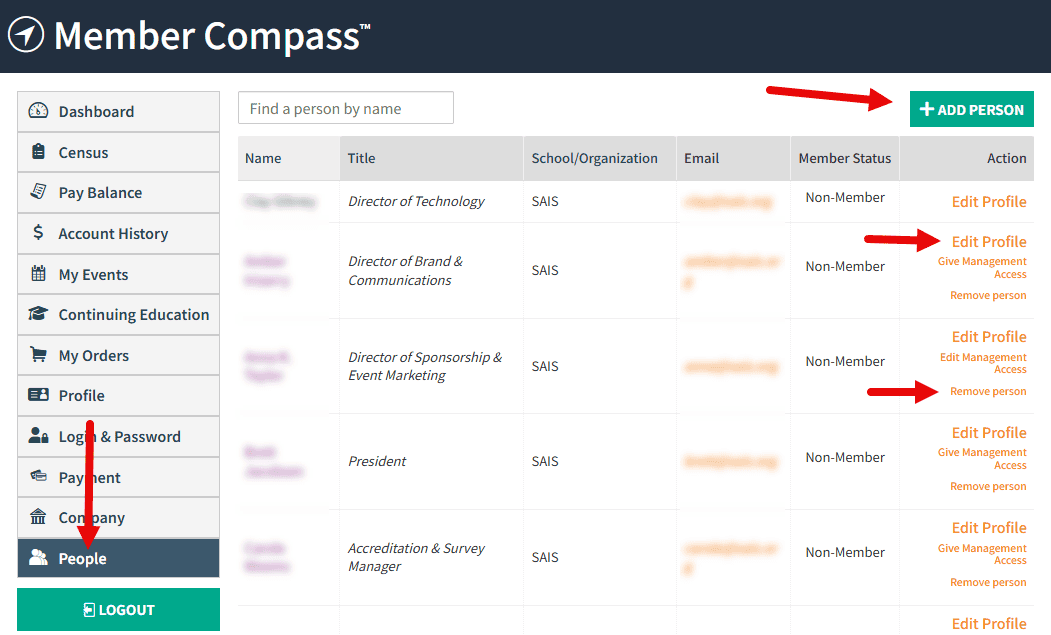Viewport: 1051px width, 635px height.
Task: Click inside Find a person search field
Action: 346,108
